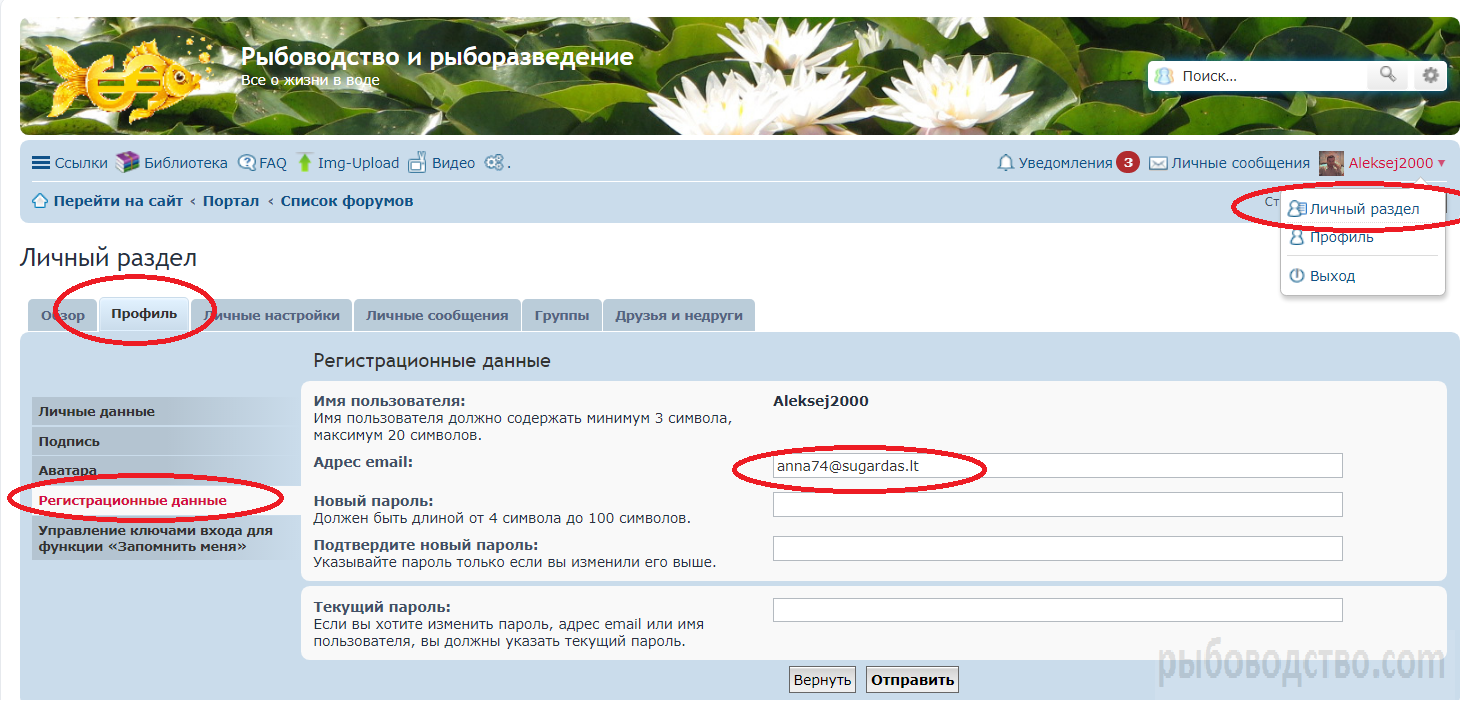
Task: Focus the Текущий пароль input field
Action: [1057, 610]
